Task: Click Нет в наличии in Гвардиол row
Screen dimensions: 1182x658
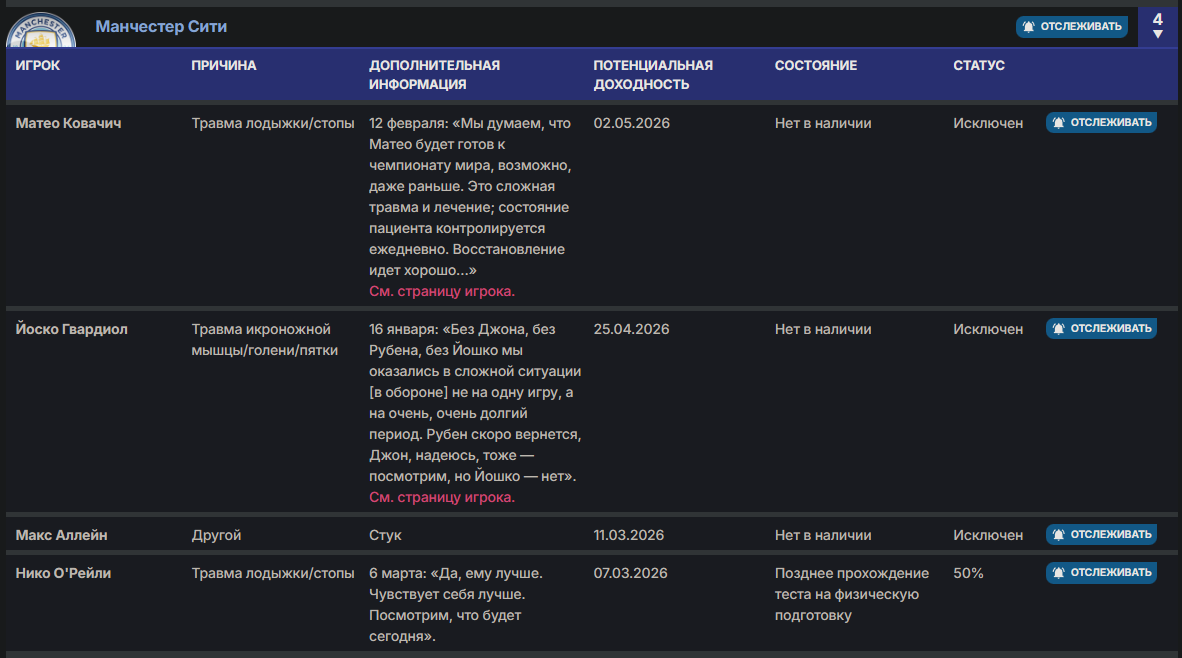Action: pos(823,329)
